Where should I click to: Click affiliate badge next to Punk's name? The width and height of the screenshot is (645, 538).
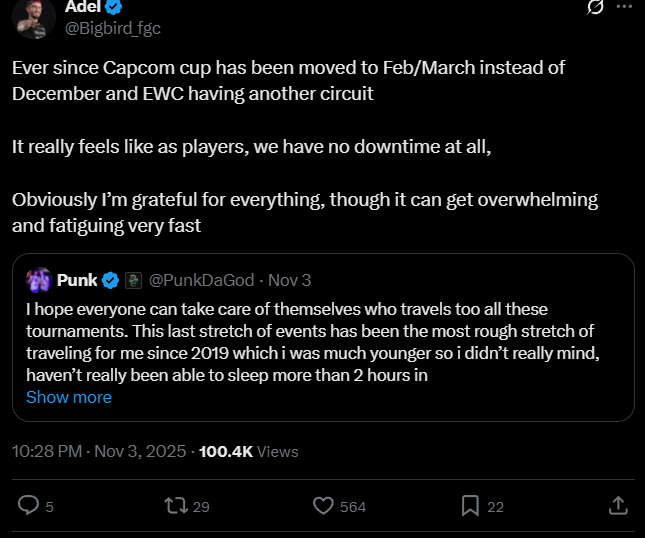click(x=133, y=281)
